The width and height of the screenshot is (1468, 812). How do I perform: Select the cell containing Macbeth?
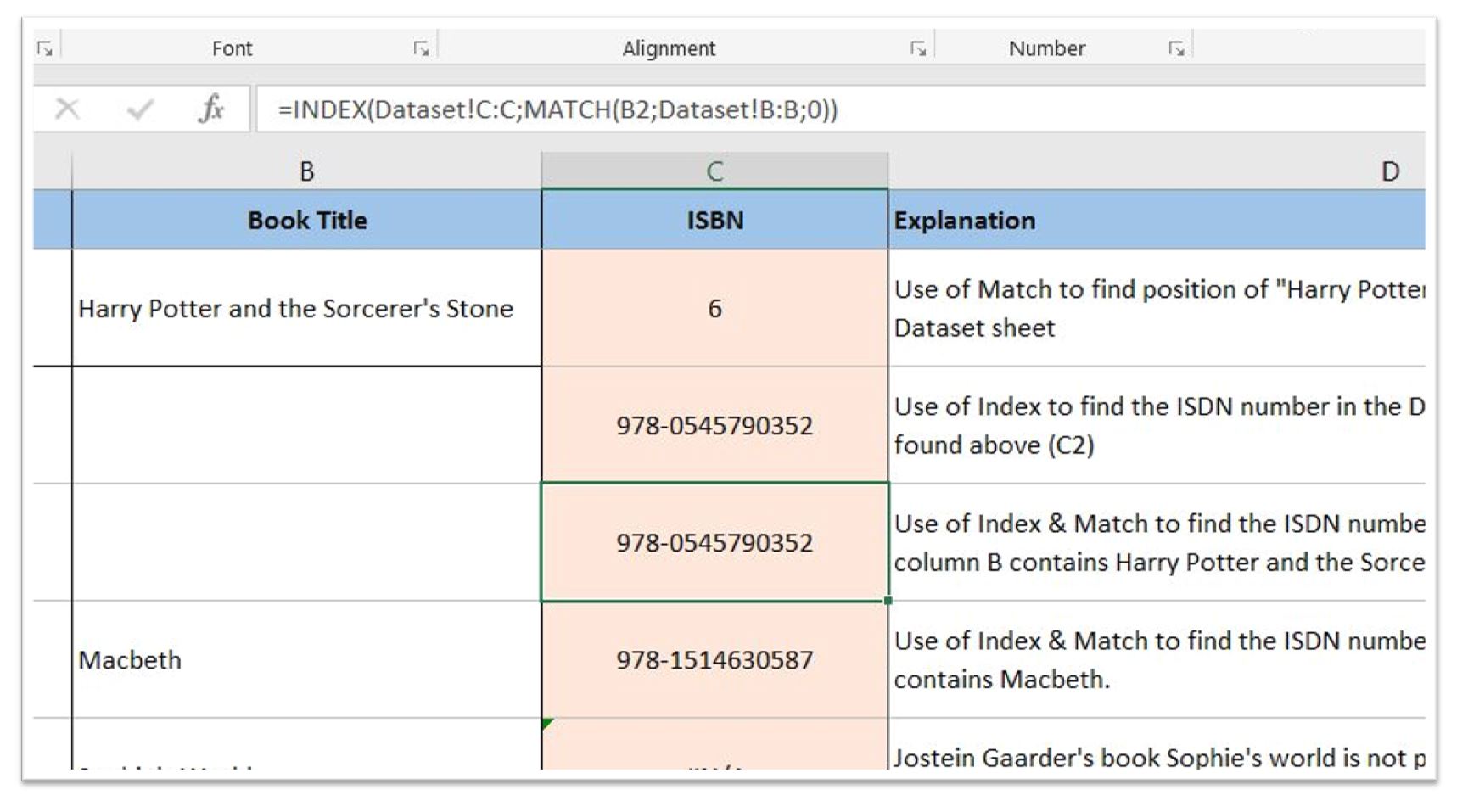(306, 661)
